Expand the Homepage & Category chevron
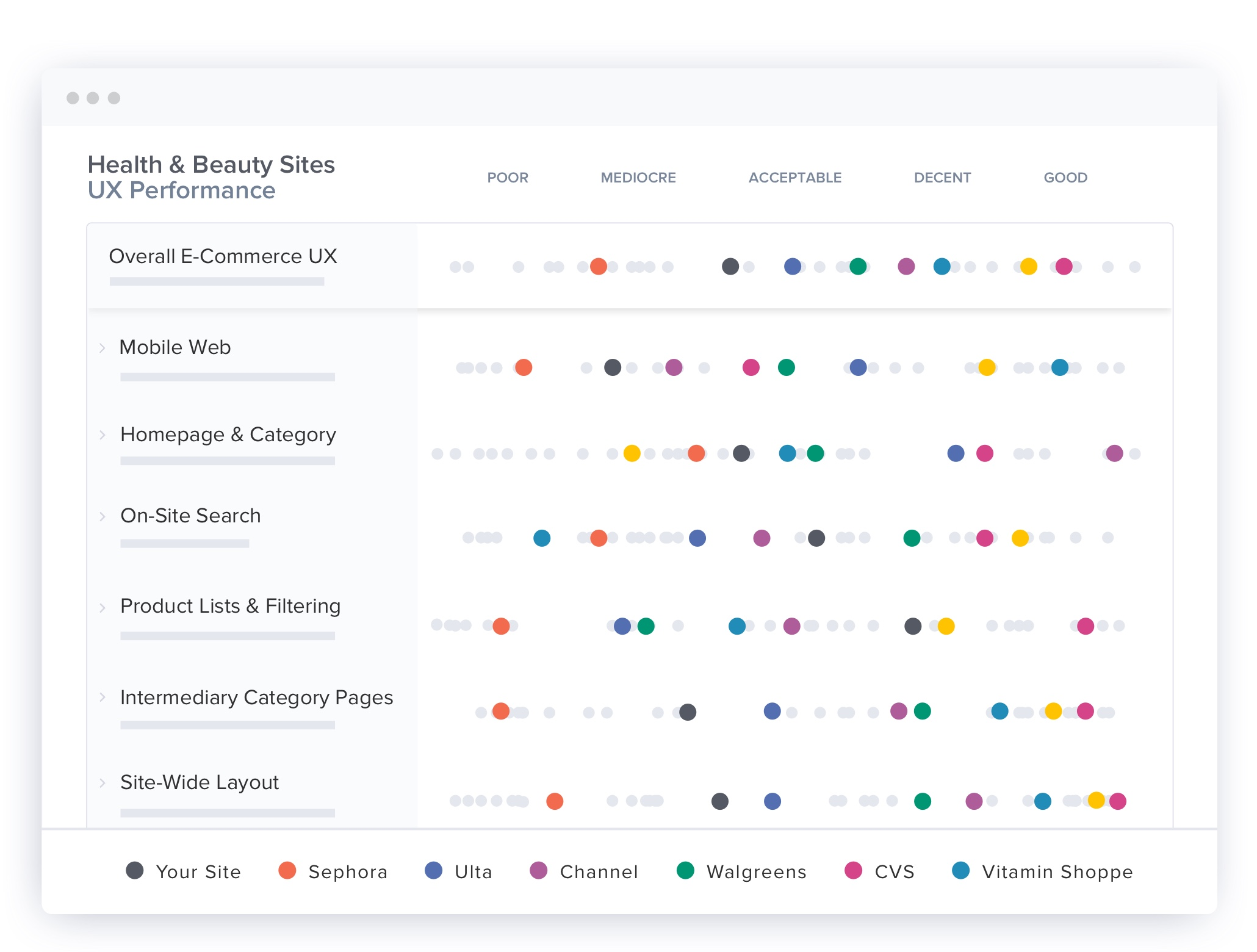This screenshot has height=952, width=1257. pyautogui.click(x=103, y=435)
